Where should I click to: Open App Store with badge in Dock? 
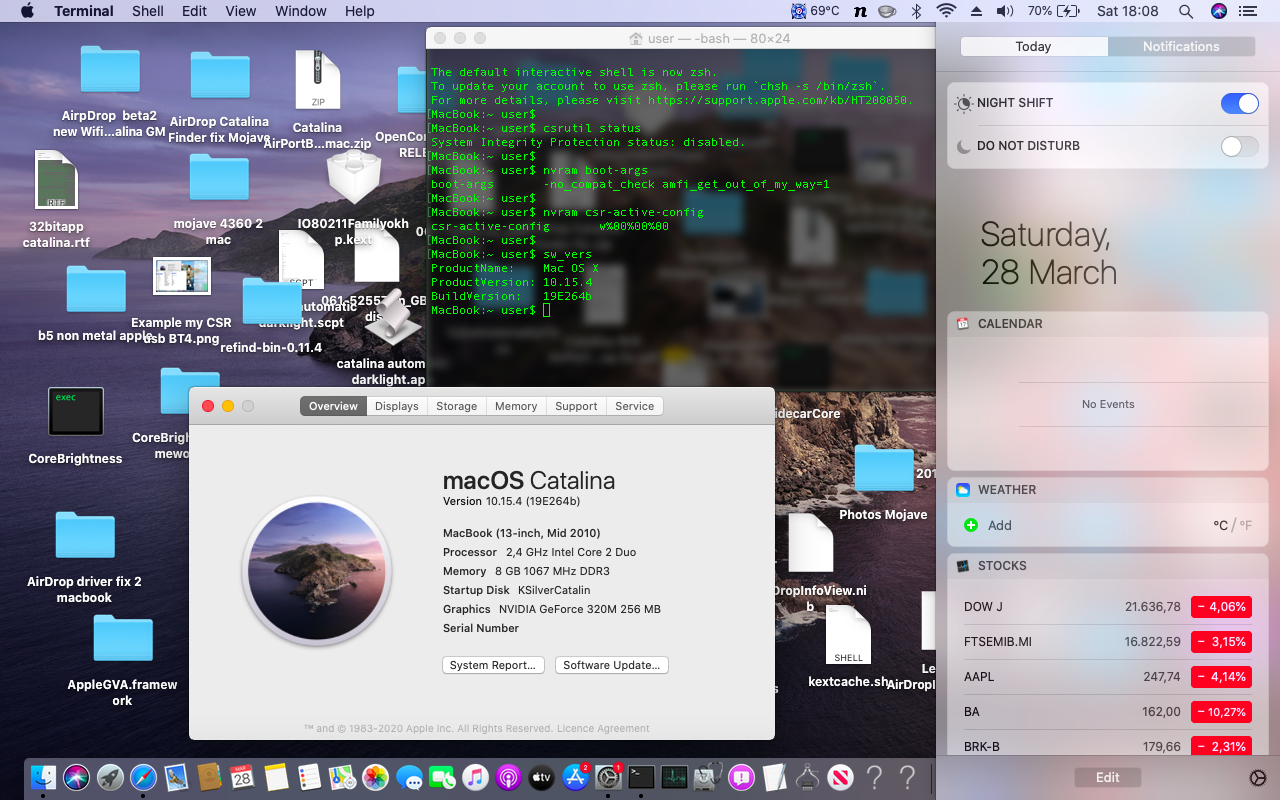575,777
